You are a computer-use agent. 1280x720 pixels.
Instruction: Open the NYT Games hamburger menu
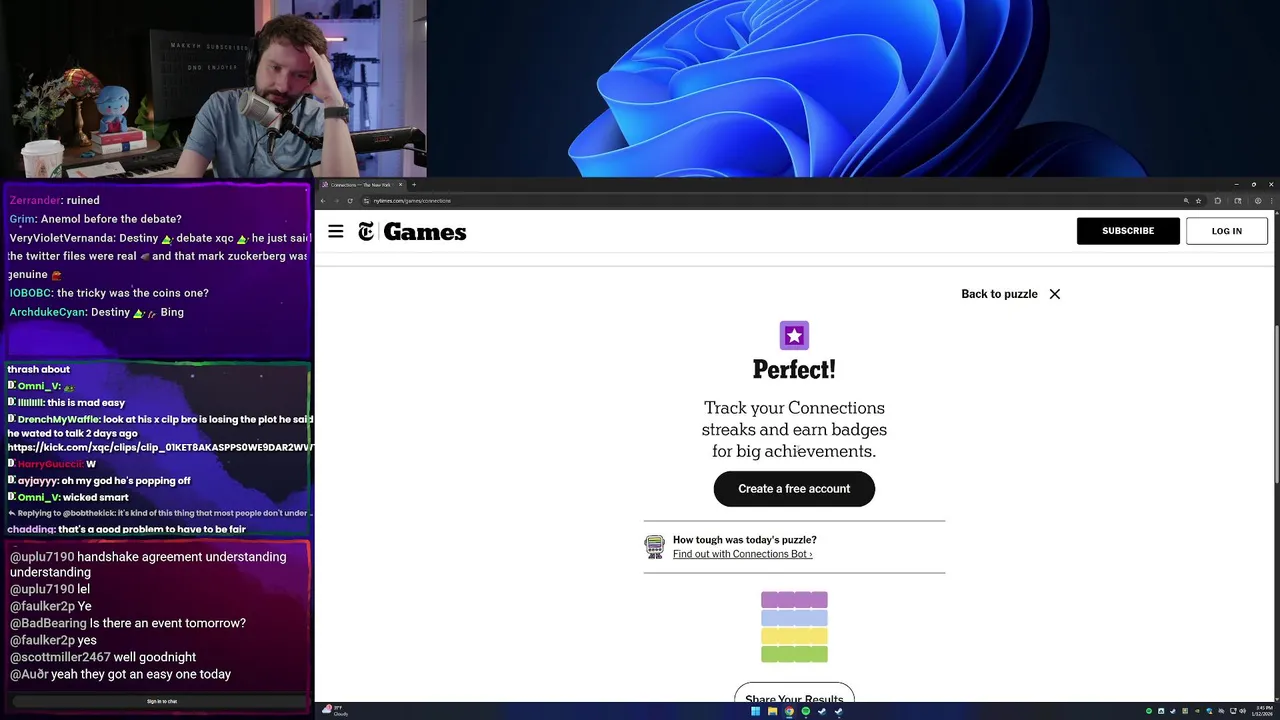(x=336, y=232)
